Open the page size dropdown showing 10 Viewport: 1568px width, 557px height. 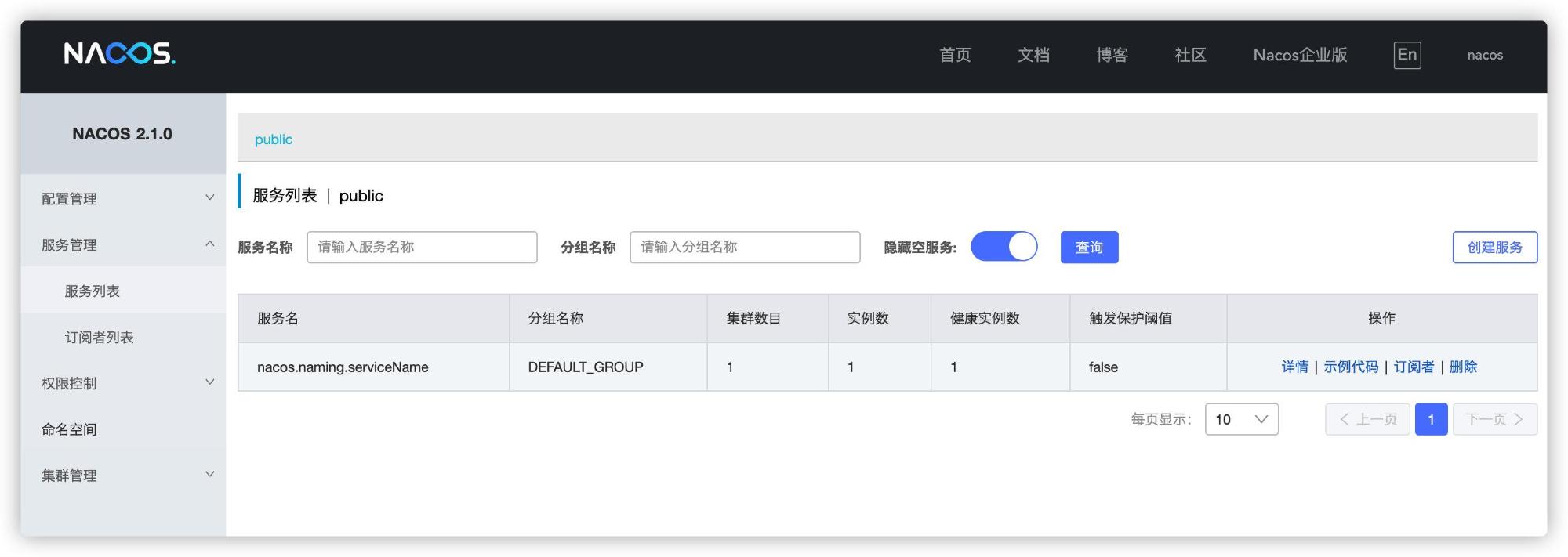(1241, 419)
